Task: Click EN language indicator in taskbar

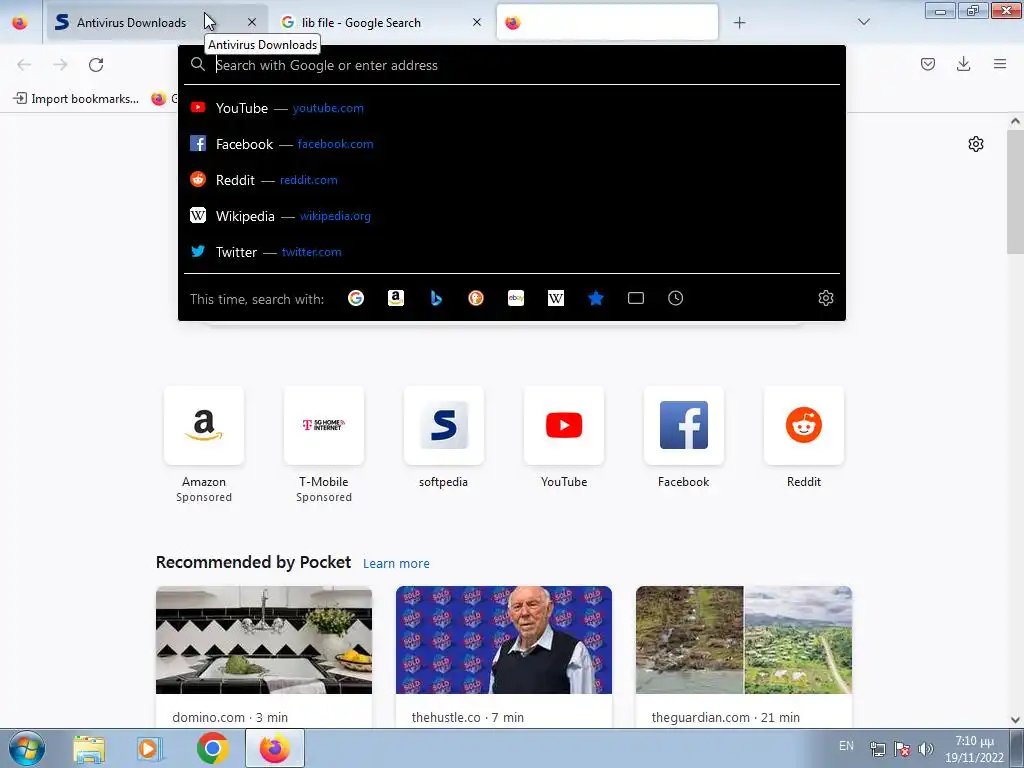Action: point(846,746)
